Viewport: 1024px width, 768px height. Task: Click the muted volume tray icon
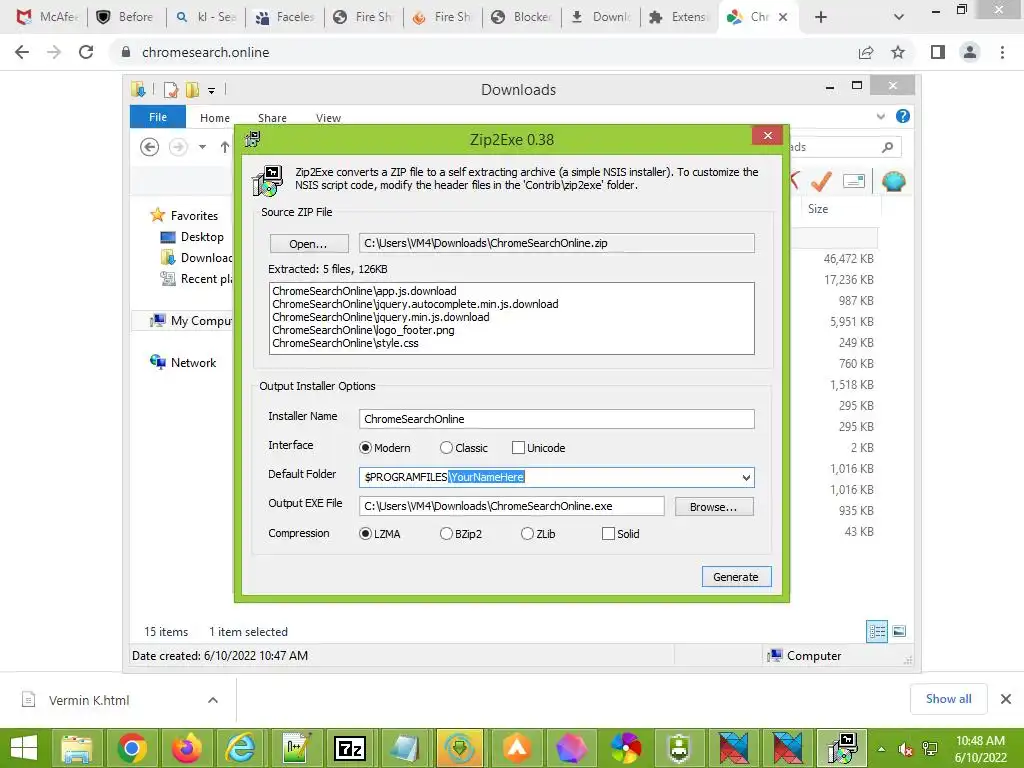point(905,748)
